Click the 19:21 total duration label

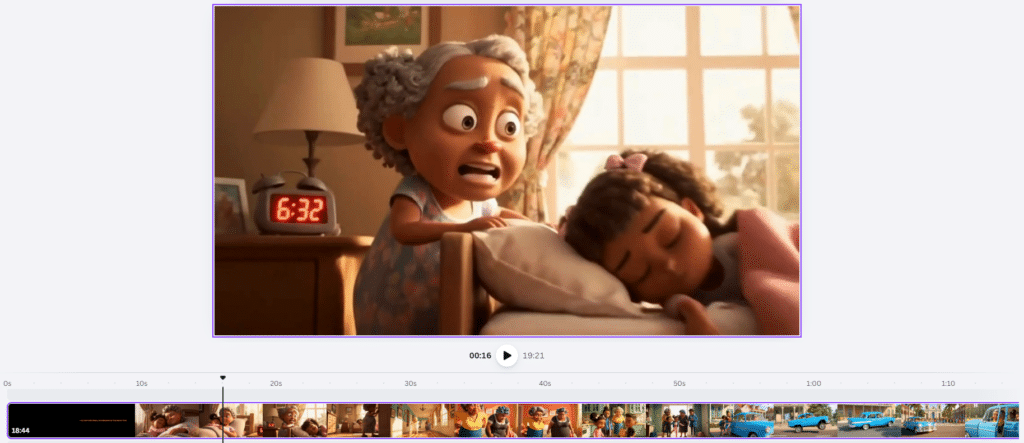534,356
